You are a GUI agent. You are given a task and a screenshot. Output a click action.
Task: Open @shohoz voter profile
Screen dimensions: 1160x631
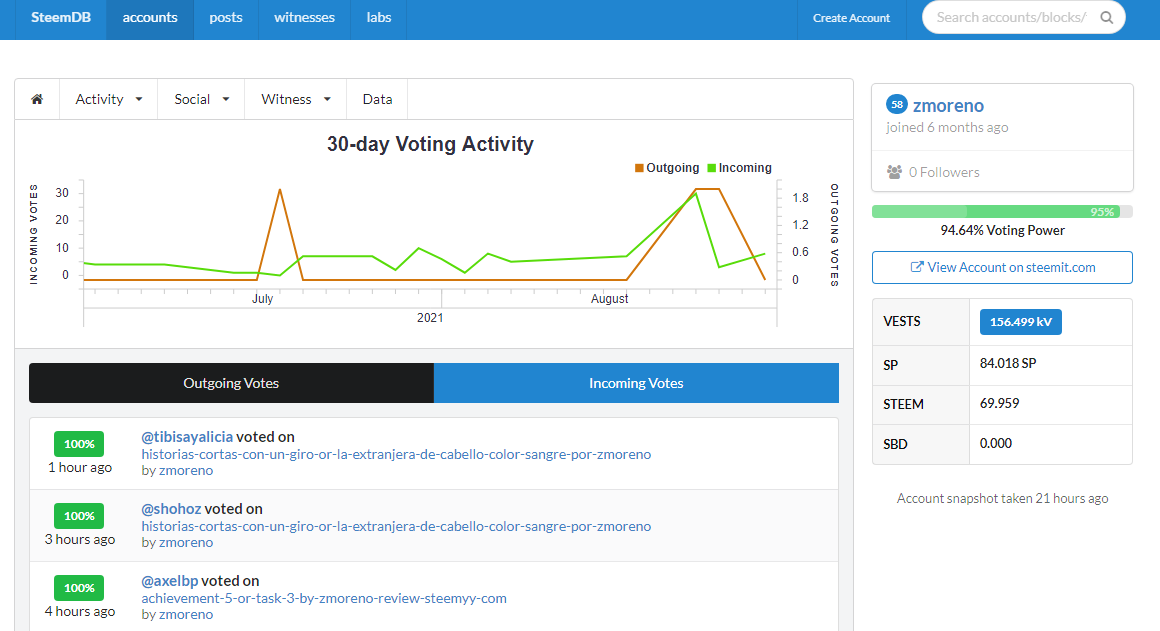(x=172, y=509)
